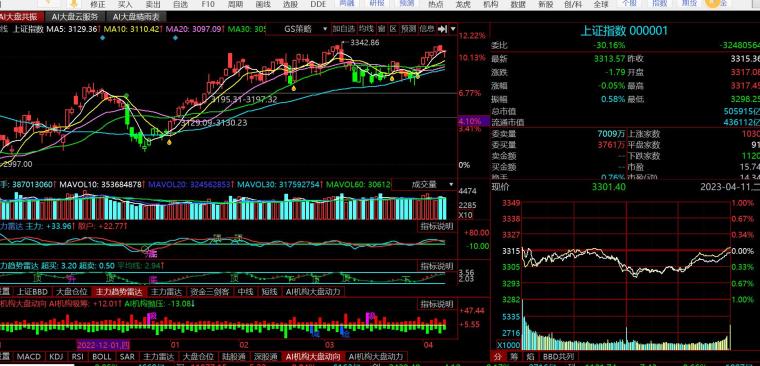Select the MACD indicator tab

(29, 357)
